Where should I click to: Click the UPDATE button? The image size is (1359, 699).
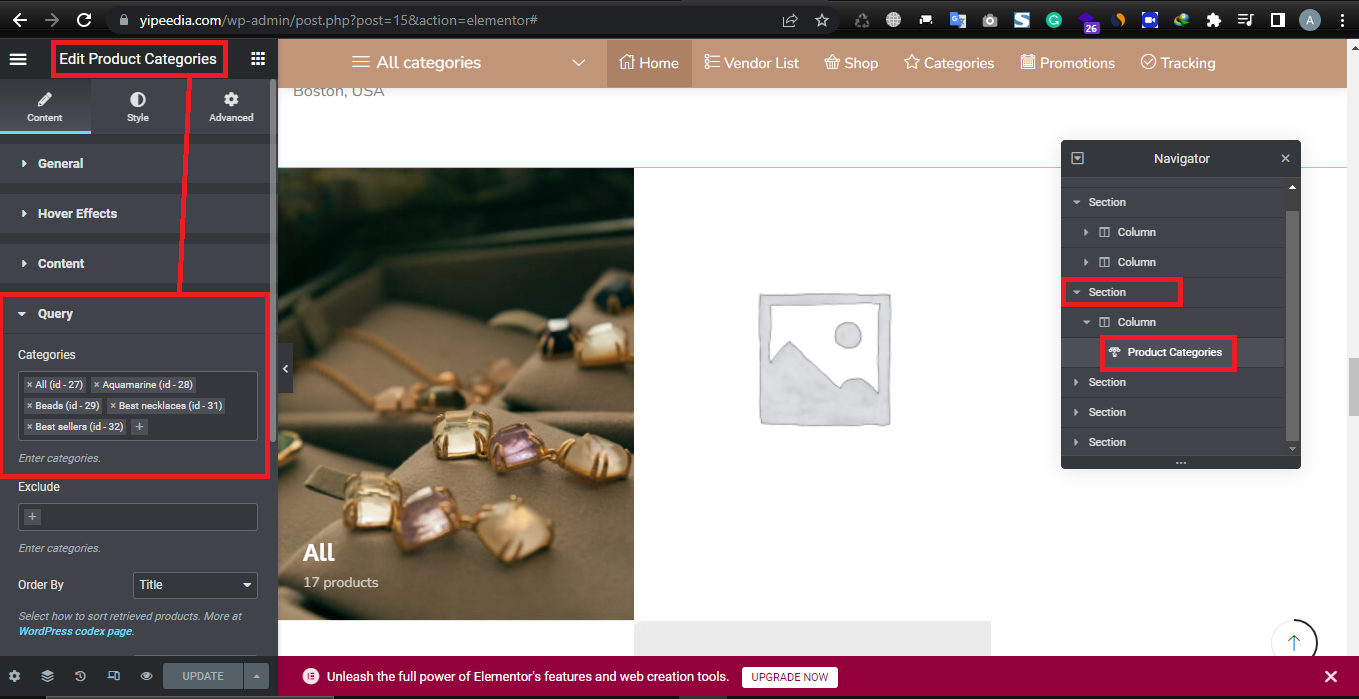pyautogui.click(x=203, y=676)
